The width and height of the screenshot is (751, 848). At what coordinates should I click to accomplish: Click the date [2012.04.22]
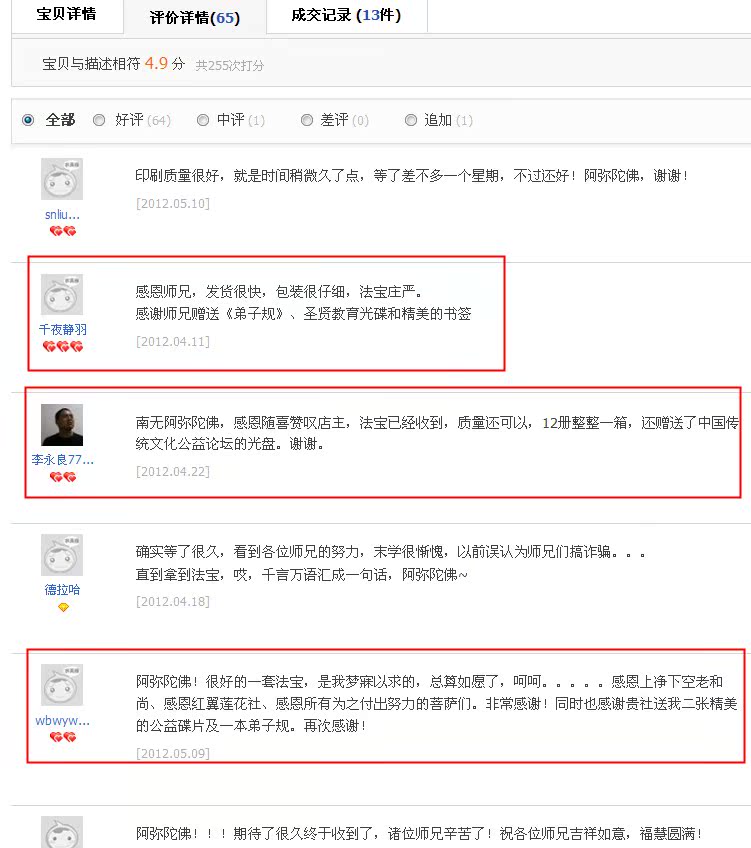point(172,471)
